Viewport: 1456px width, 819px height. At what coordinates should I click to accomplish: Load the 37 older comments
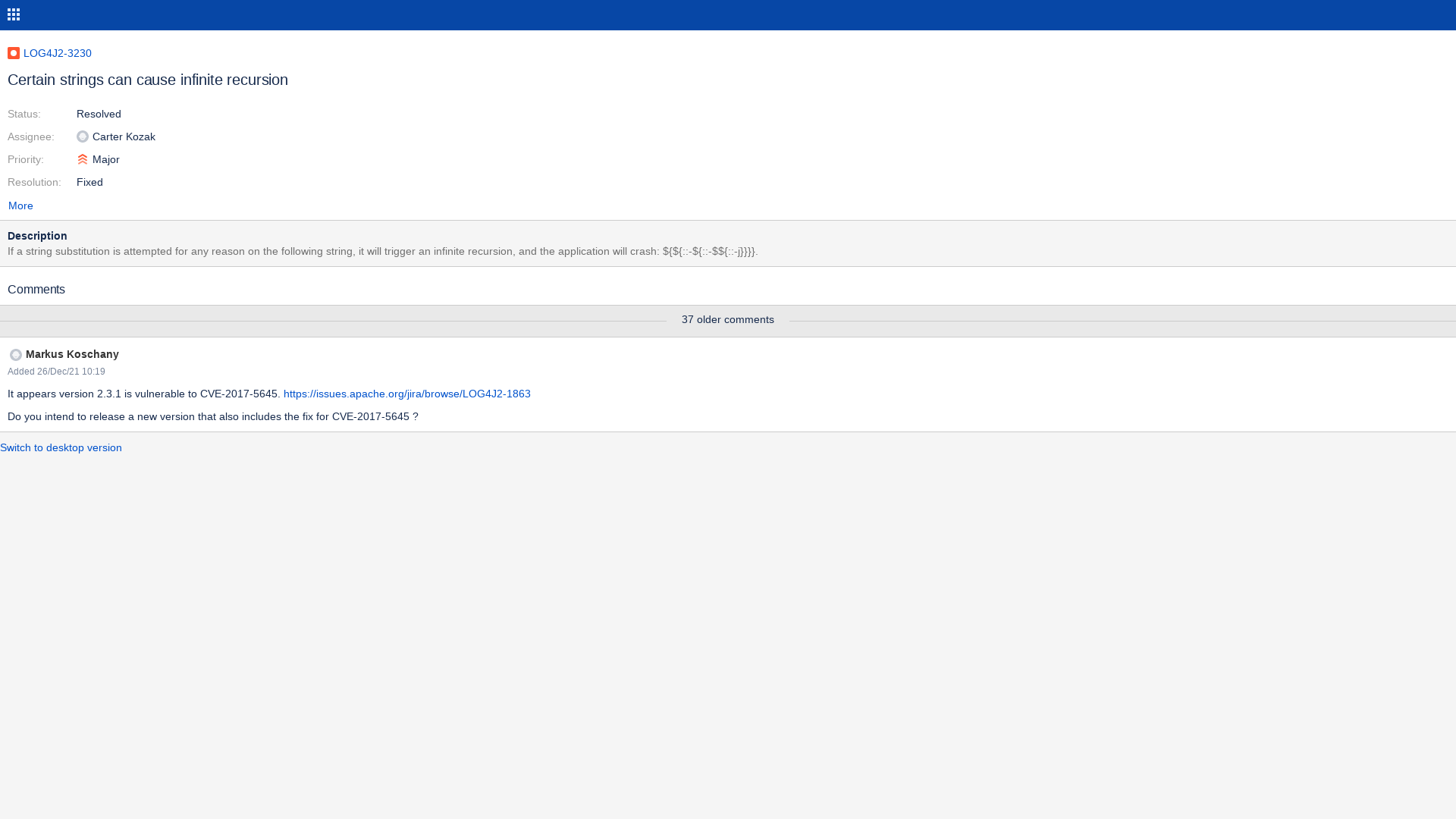point(728,320)
